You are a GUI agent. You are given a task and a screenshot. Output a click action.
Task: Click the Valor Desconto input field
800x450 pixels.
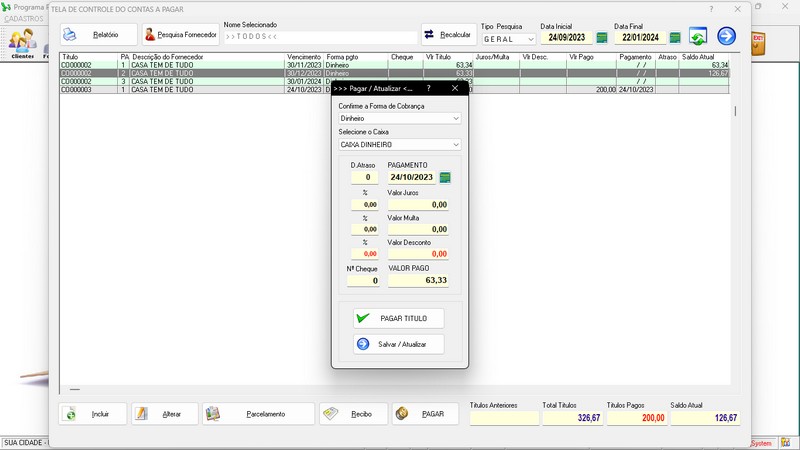(417, 254)
